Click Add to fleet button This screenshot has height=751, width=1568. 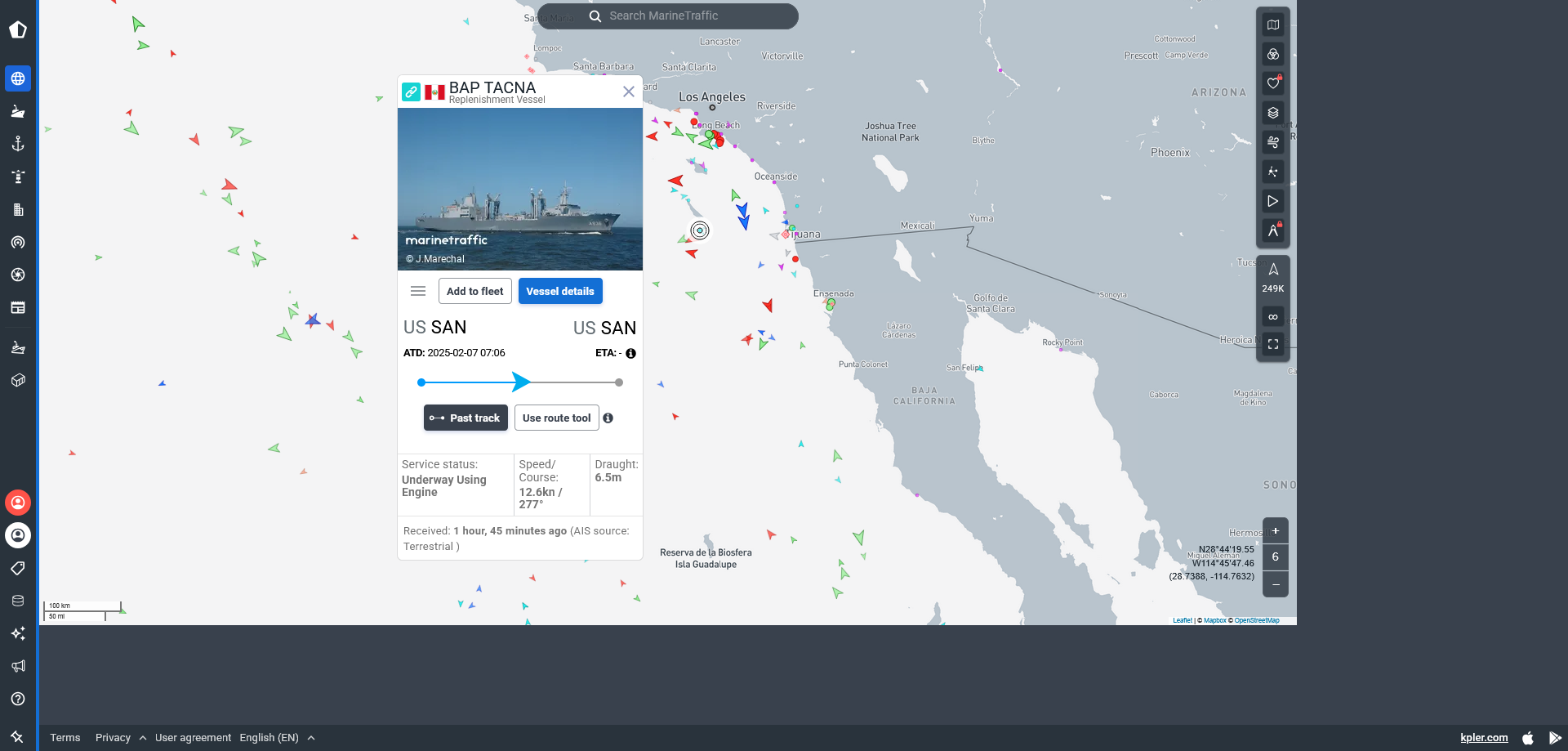475,291
